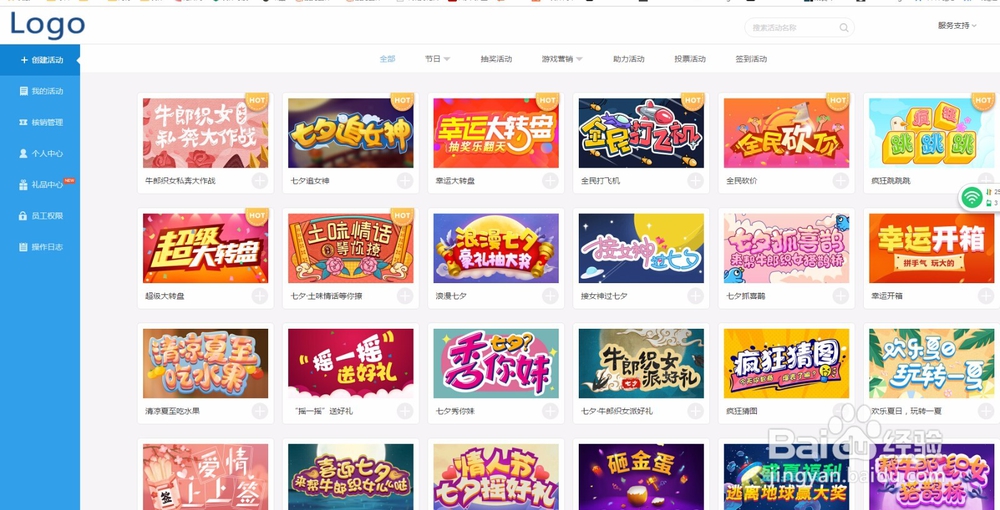
Task: Click the title text 清凉夏至吃水果
Action: (172, 411)
